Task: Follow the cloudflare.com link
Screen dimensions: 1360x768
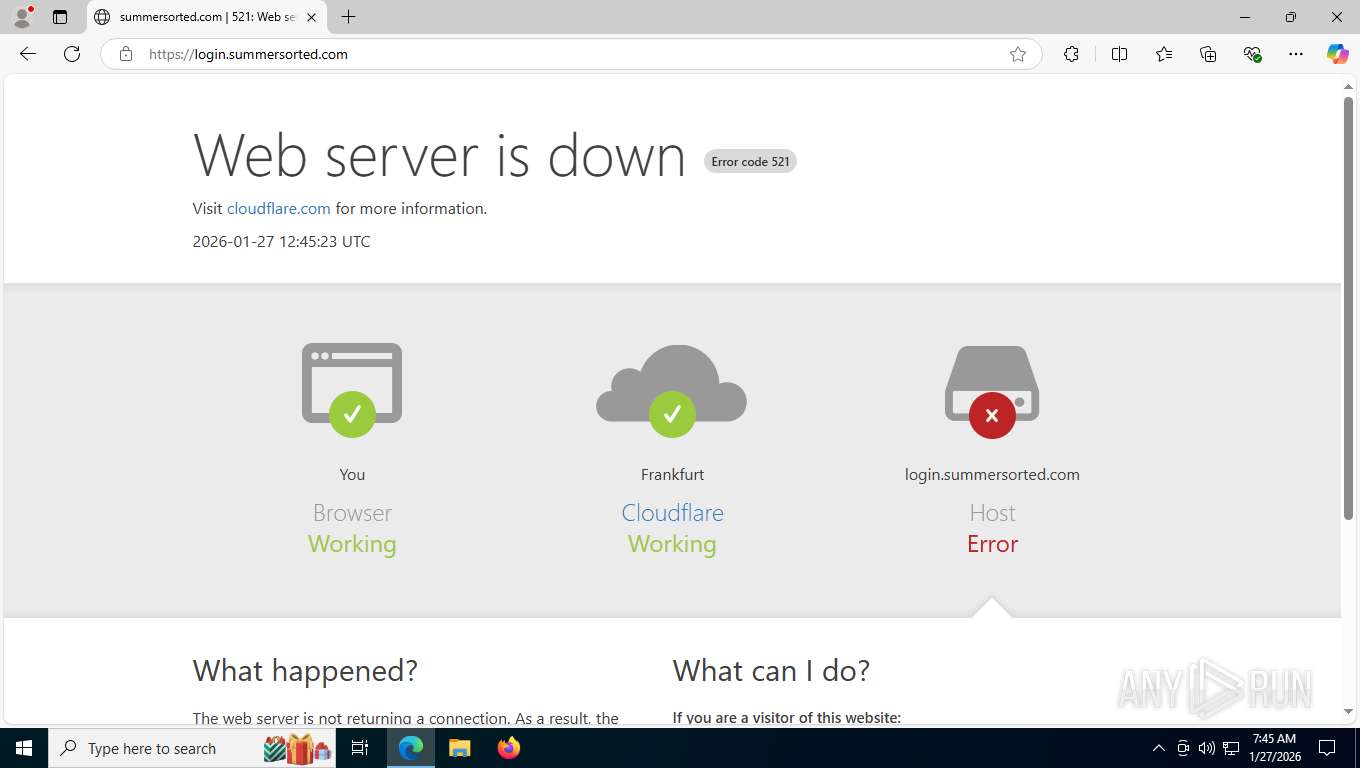Action: [x=279, y=208]
